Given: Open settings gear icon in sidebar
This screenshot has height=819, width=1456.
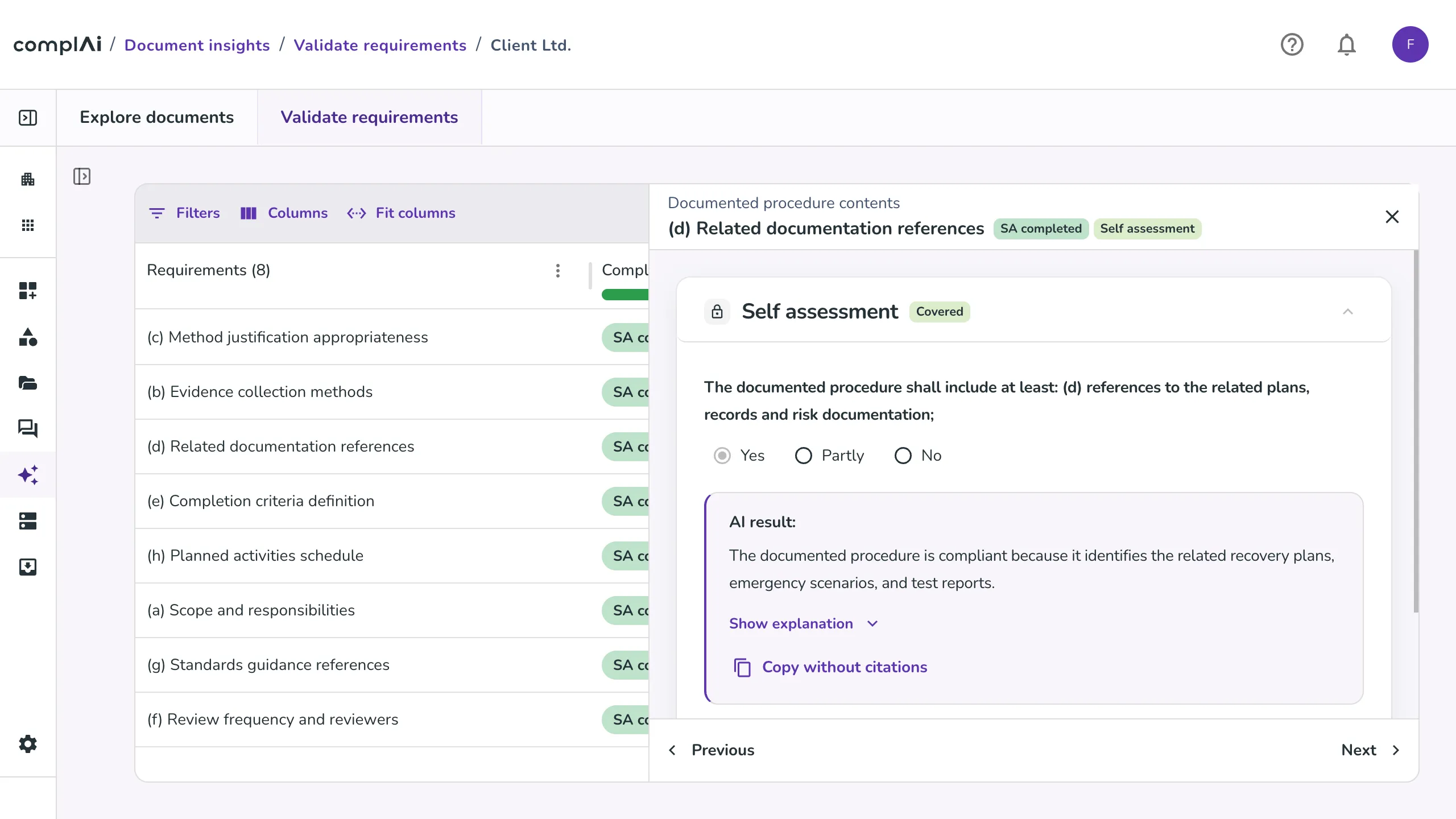Looking at the screenshot, I should pos(28,744).
